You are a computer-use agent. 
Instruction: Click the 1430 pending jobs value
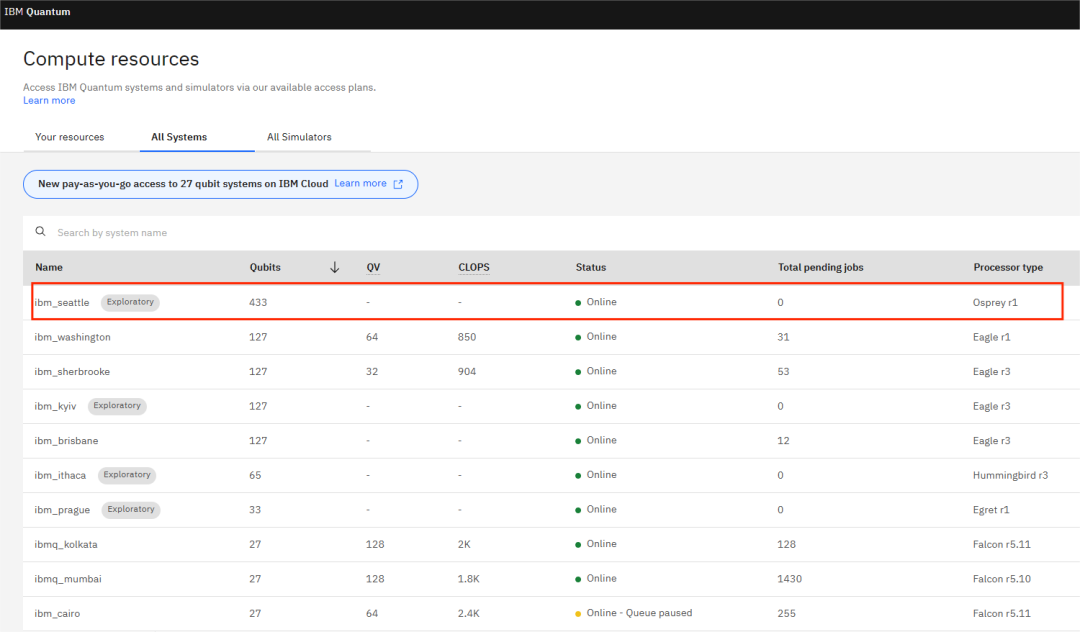click(x=789, y=579)
